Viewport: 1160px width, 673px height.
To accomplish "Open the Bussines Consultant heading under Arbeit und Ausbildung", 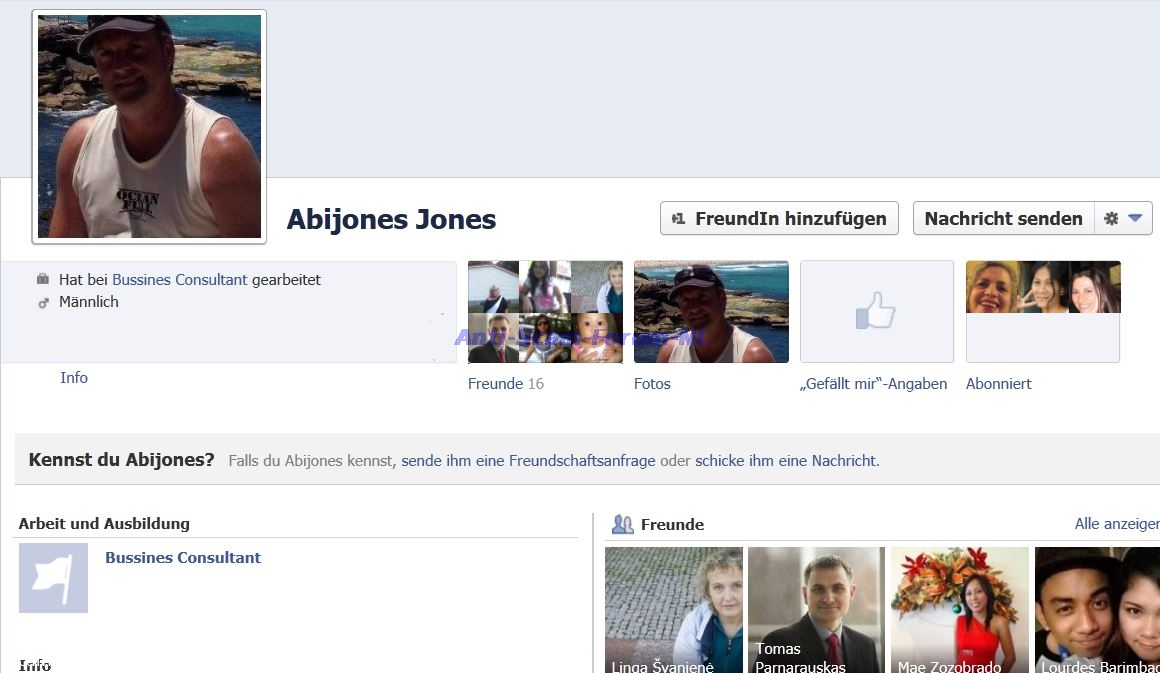I will click(x=183, y=558).
